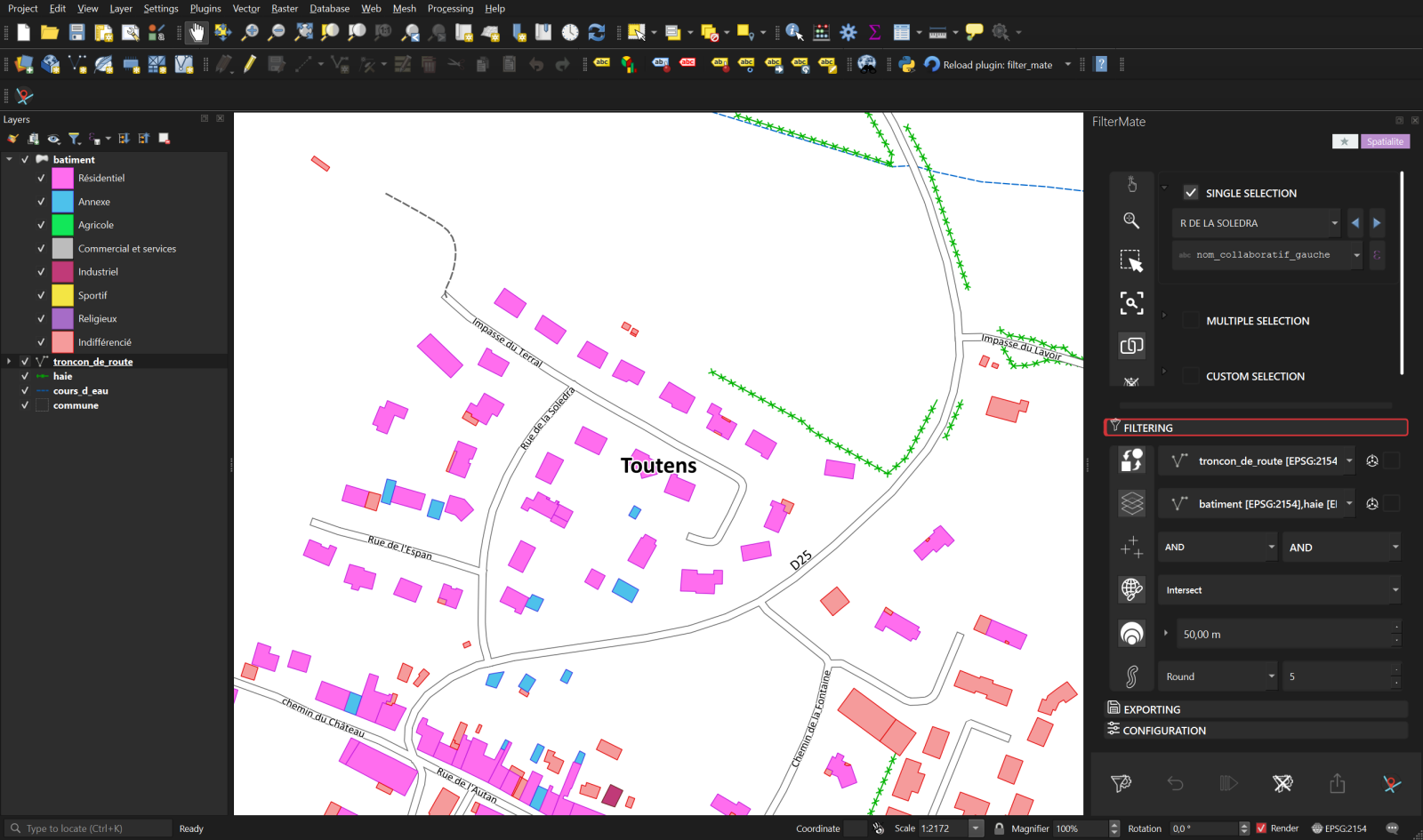
Task: Toggle visibility of the haie layer
Action: coord(25,376)
